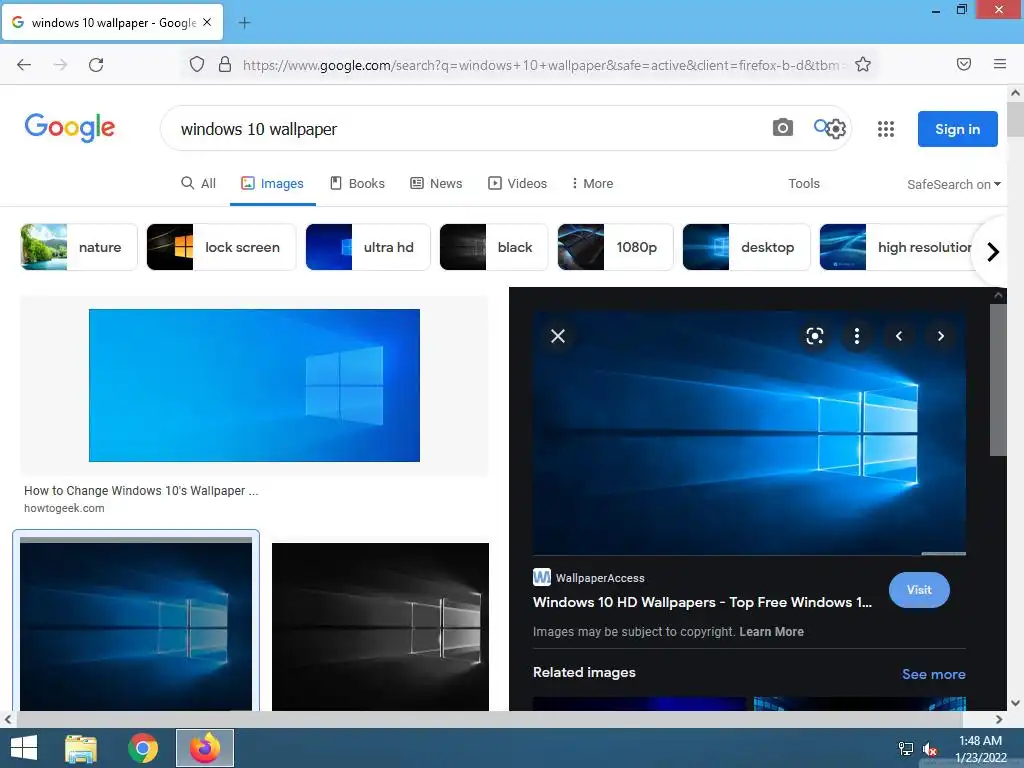Select the black filter chip
This screenshot has height=768, width=1024.
click(x=494, y=247)
